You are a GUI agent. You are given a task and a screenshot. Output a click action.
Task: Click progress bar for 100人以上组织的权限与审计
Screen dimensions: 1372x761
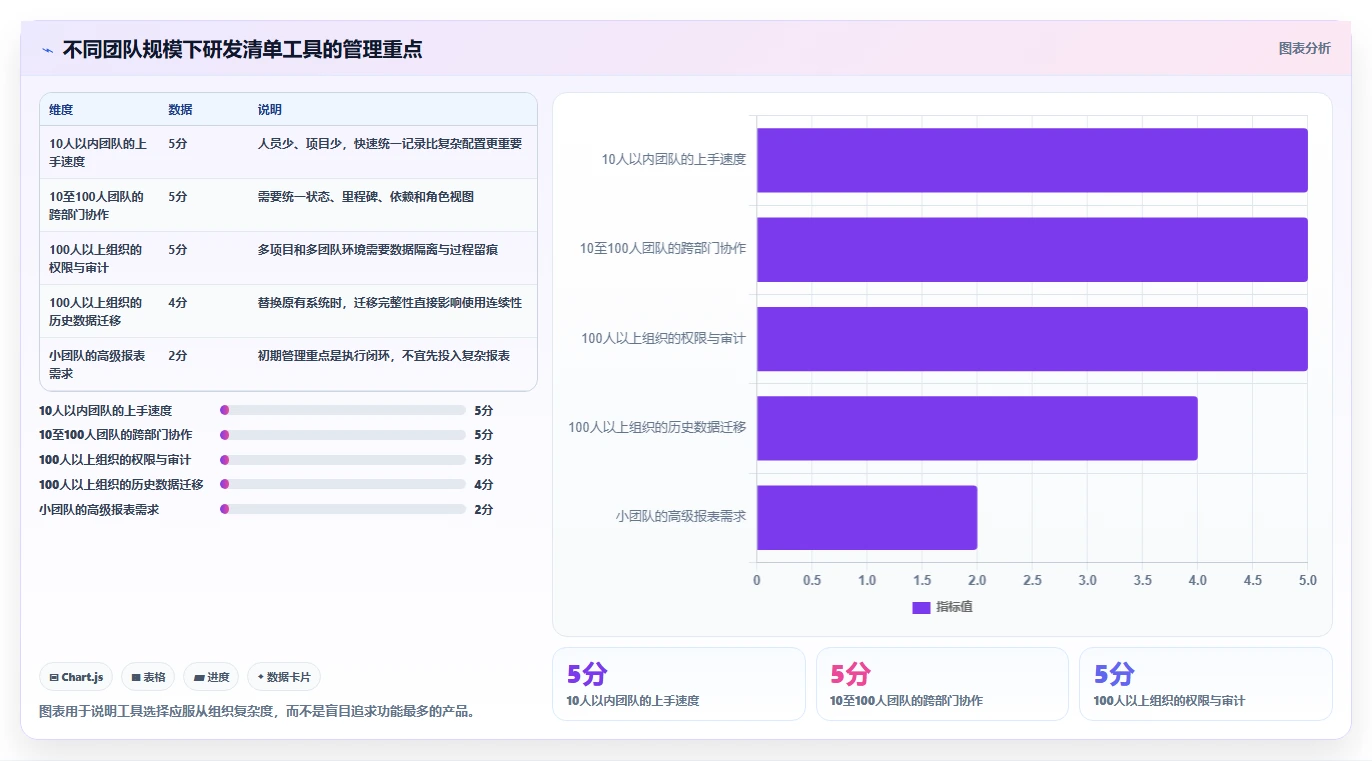(x=343, y=460)
